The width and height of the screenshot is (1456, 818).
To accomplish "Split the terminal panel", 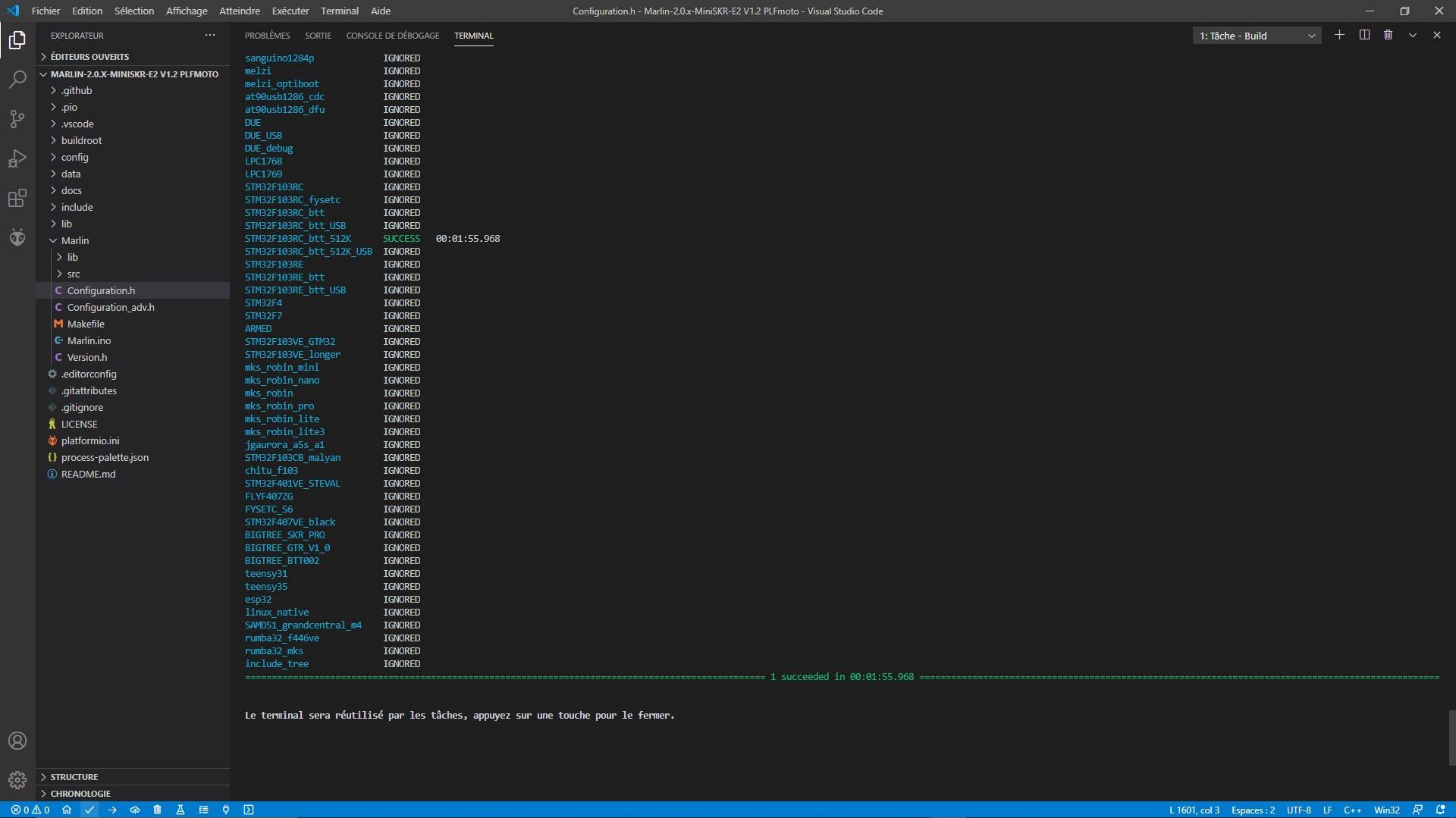I will 1364,35.
